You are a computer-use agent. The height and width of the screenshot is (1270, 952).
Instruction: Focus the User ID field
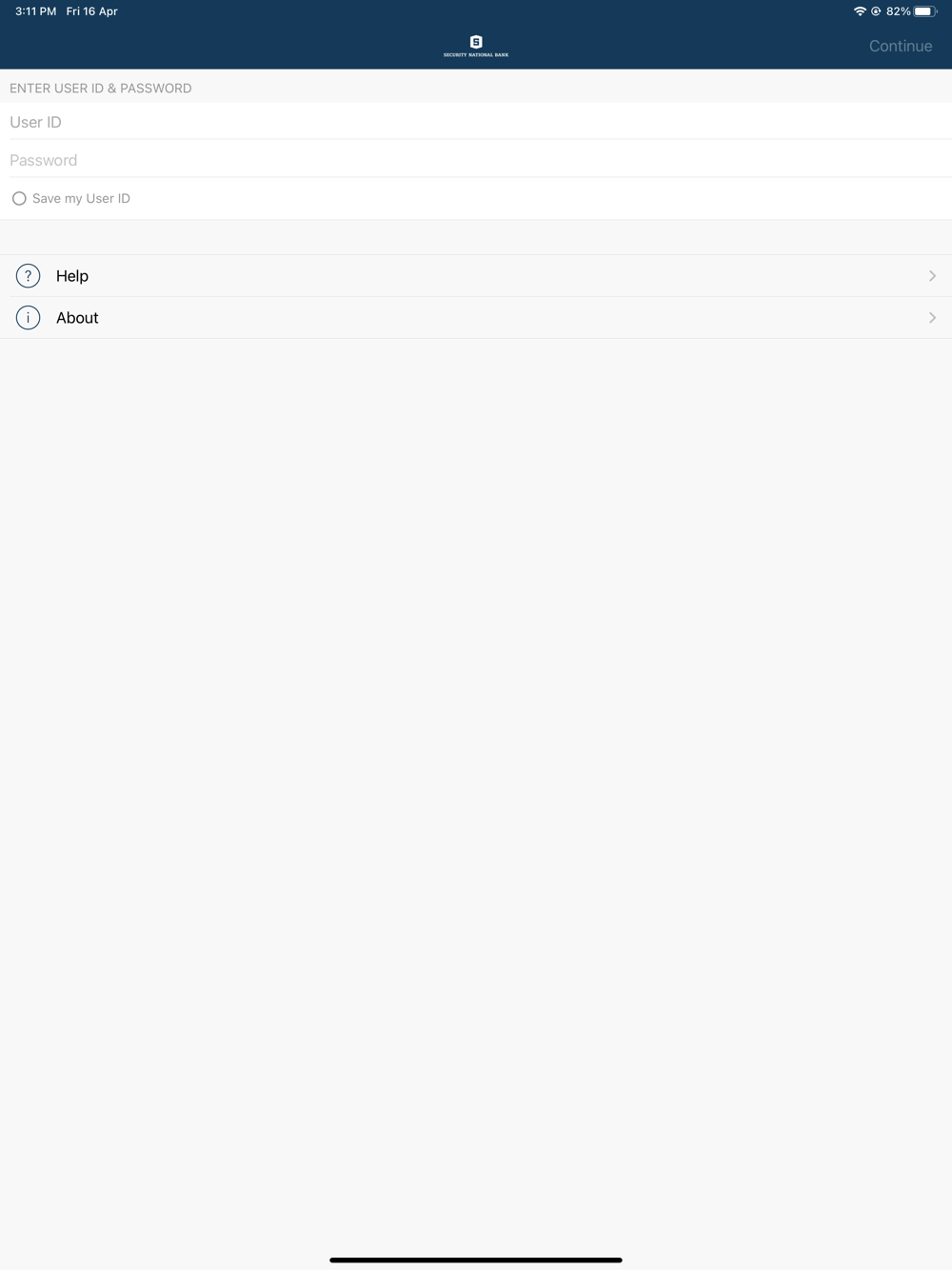point(476,122)
